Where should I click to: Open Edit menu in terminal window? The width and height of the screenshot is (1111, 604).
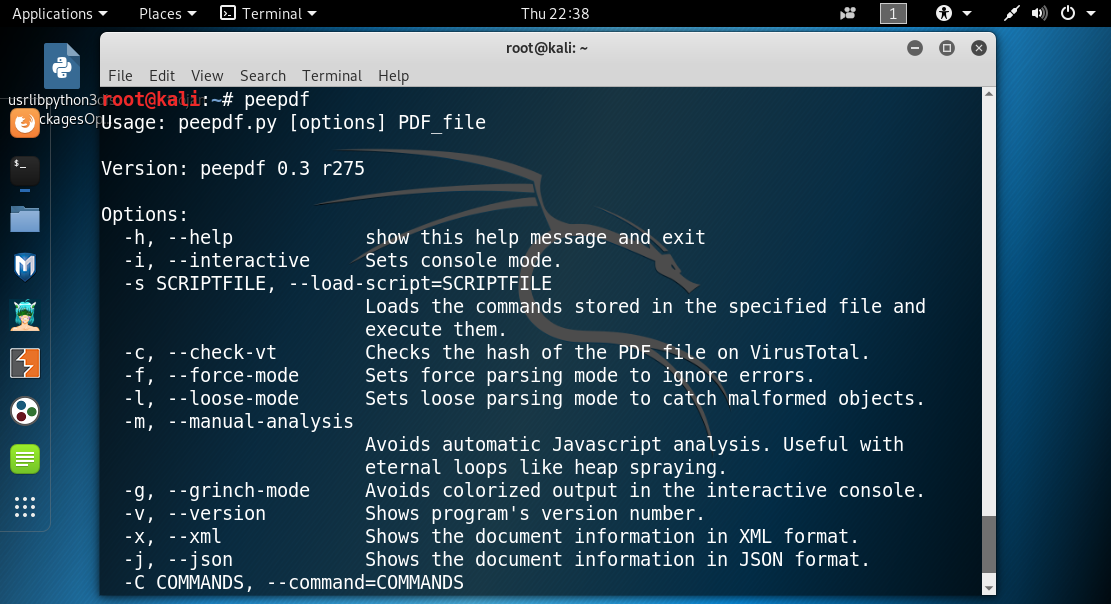point(162,76)
